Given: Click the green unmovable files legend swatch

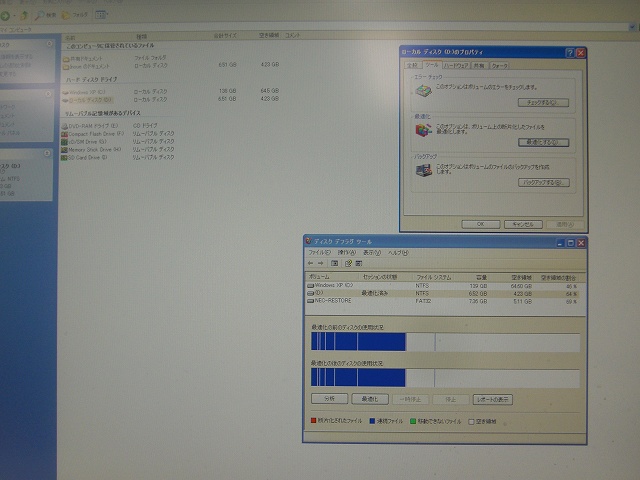Looking at the screenshot, I should coord(413,421).
